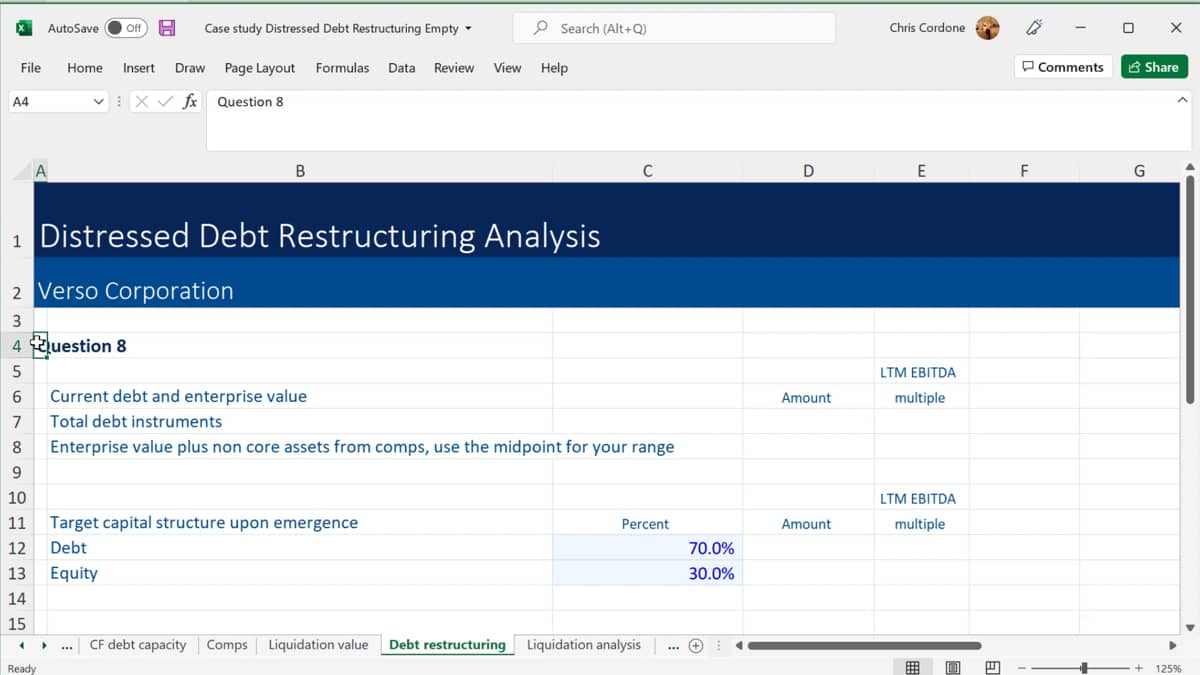Click the horizontal scrollbar thumb
The width and height of the screenshot is (1200, 675).
coord(864,646)
